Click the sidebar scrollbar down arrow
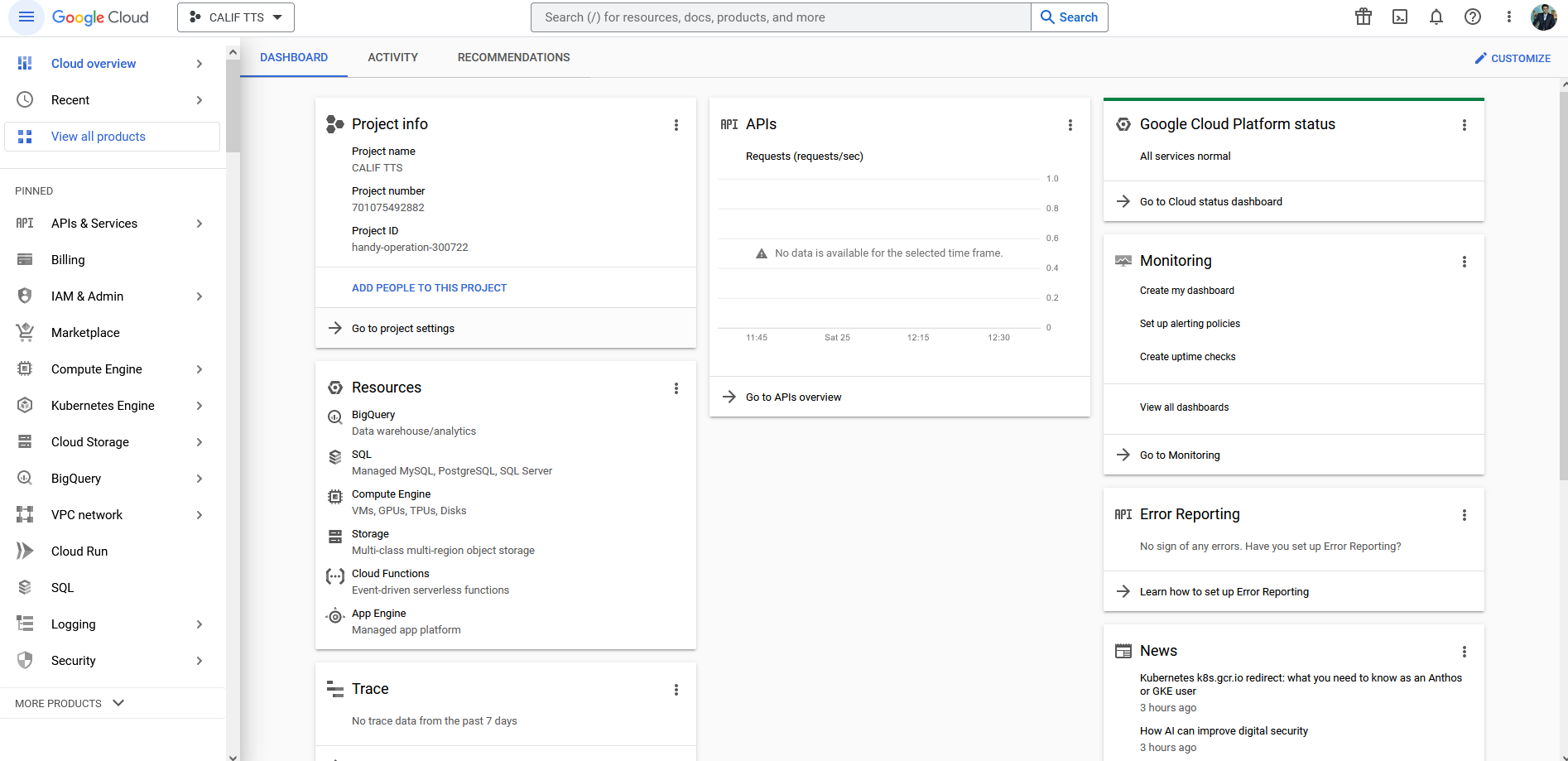The width and height of the screenshot is (1568, 761). coord(233,756)
